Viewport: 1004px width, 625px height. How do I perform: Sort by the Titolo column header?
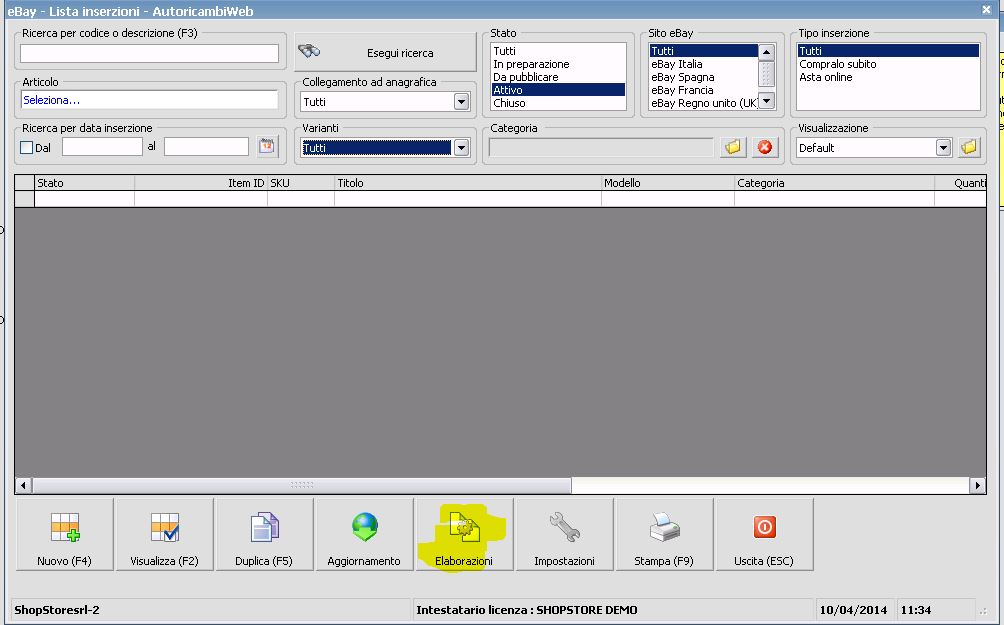468,183
